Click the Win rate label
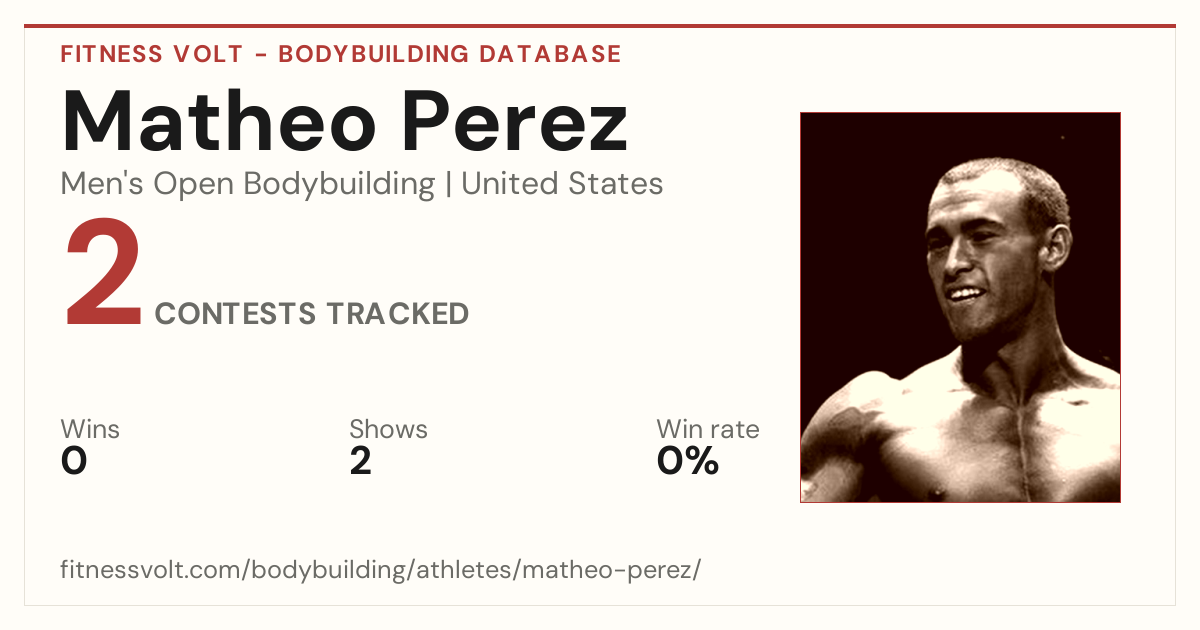The height and width of the screenshot is (630, 1200). pos(708,430)
